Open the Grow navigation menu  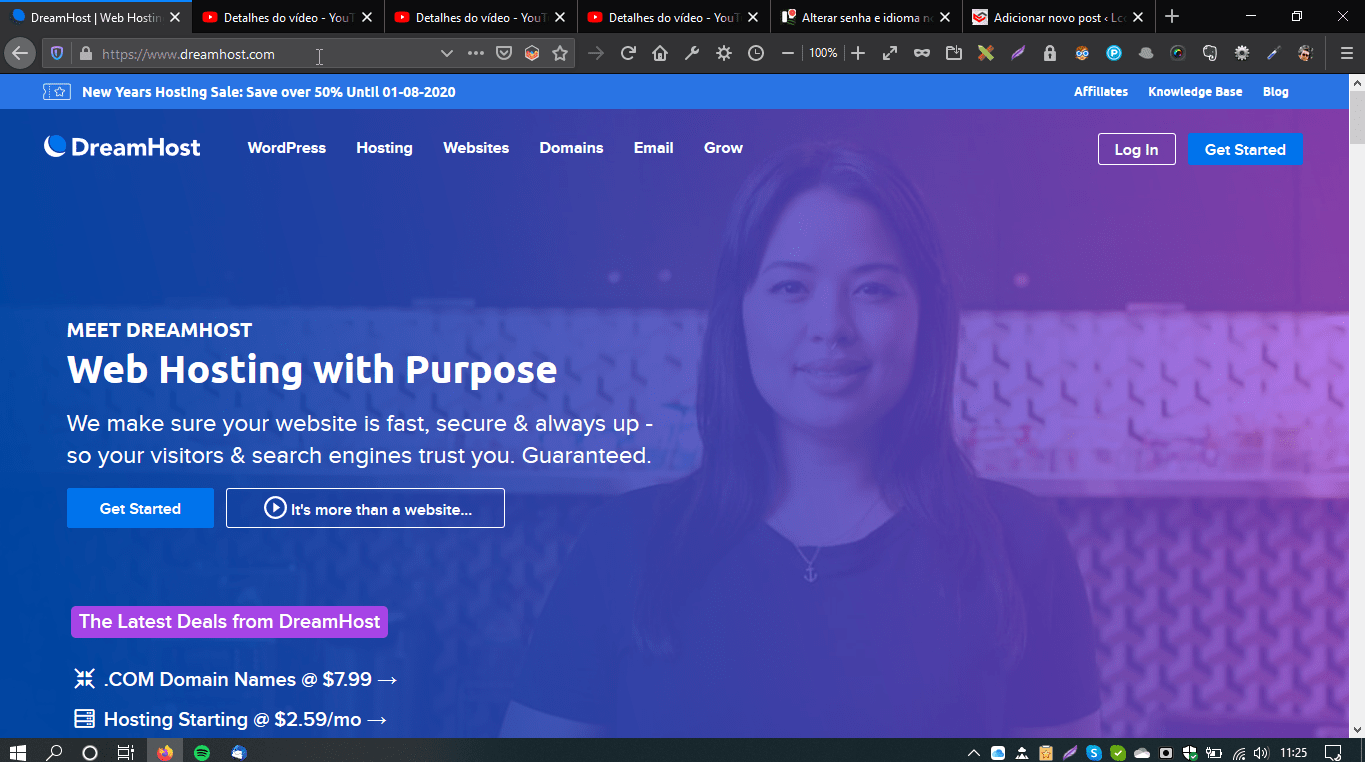tap(723, 148)
